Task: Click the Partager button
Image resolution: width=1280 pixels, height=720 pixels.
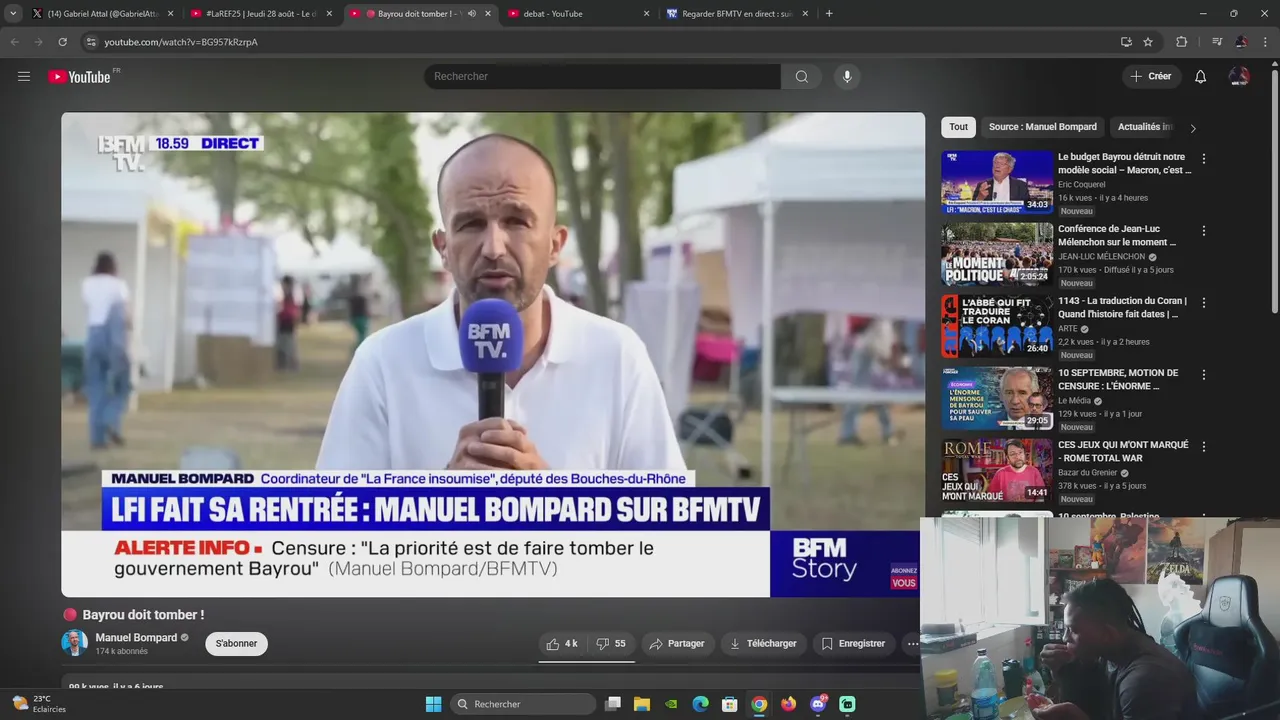Action: [x=677, y=644]
